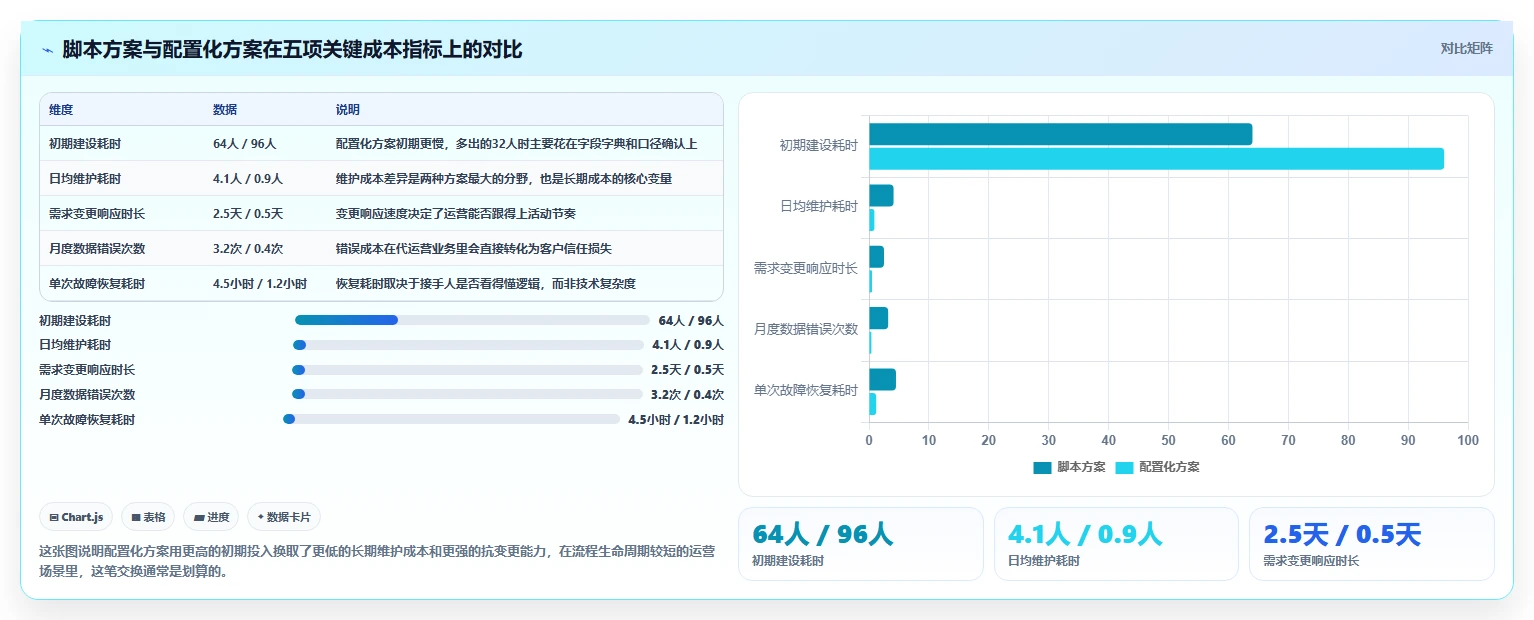Click the chart y-axis label 单次故障恢复耗时
Image resolution: width=1534 pixels, height=620 pixels.
coord(806,391)
